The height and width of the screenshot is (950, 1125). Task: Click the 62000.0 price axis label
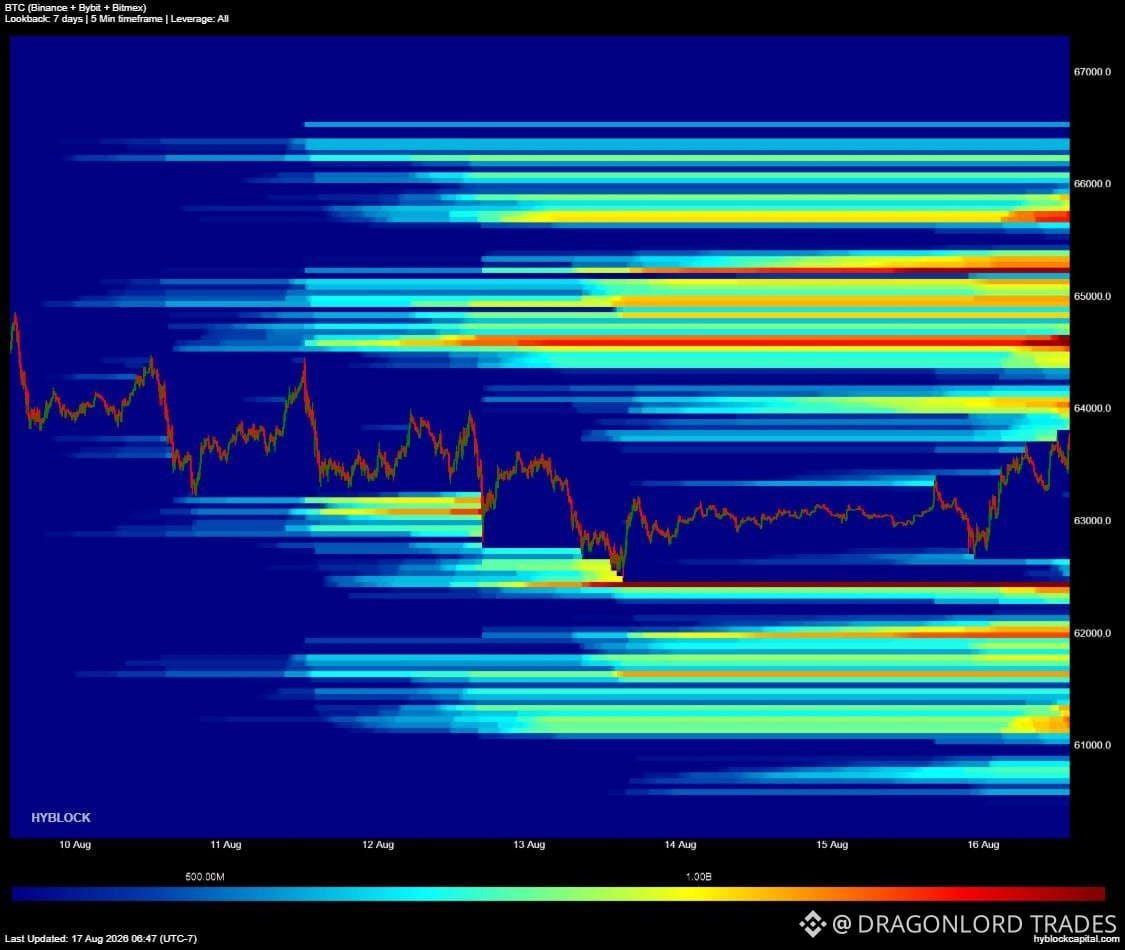click(1092, 633)
